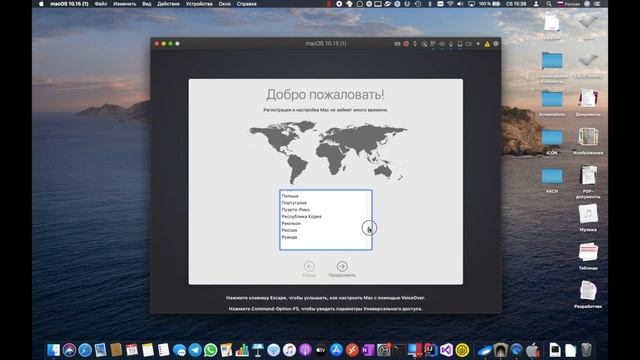Click the red stop icon in VM title bar
640x360 pixels.
(x=406, y=44)
